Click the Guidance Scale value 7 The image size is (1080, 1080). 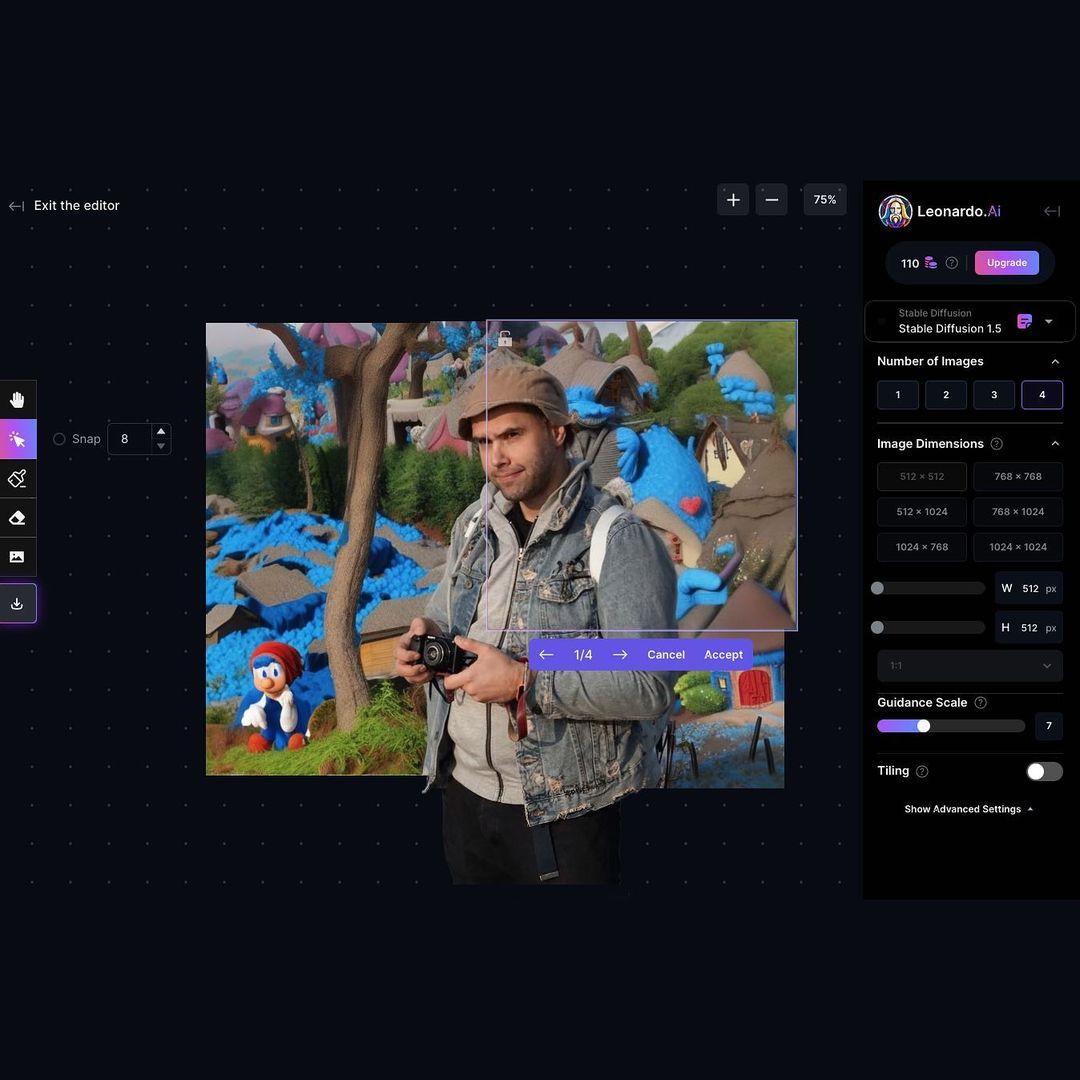1048,726
